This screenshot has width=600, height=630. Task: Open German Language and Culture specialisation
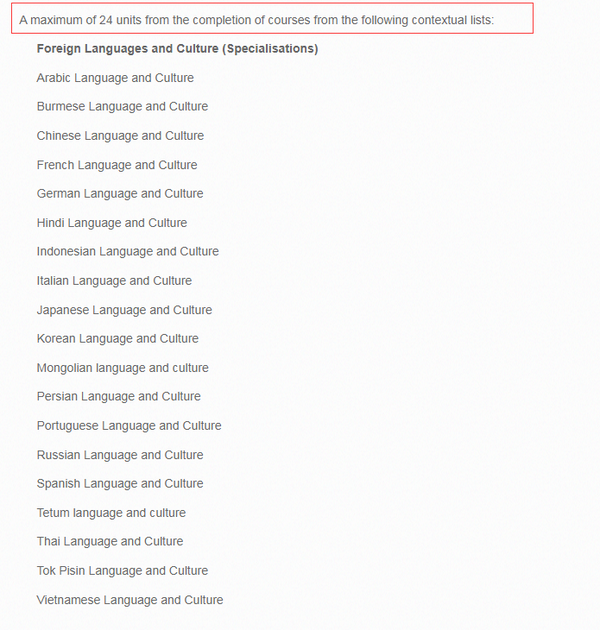click(120, 194)
